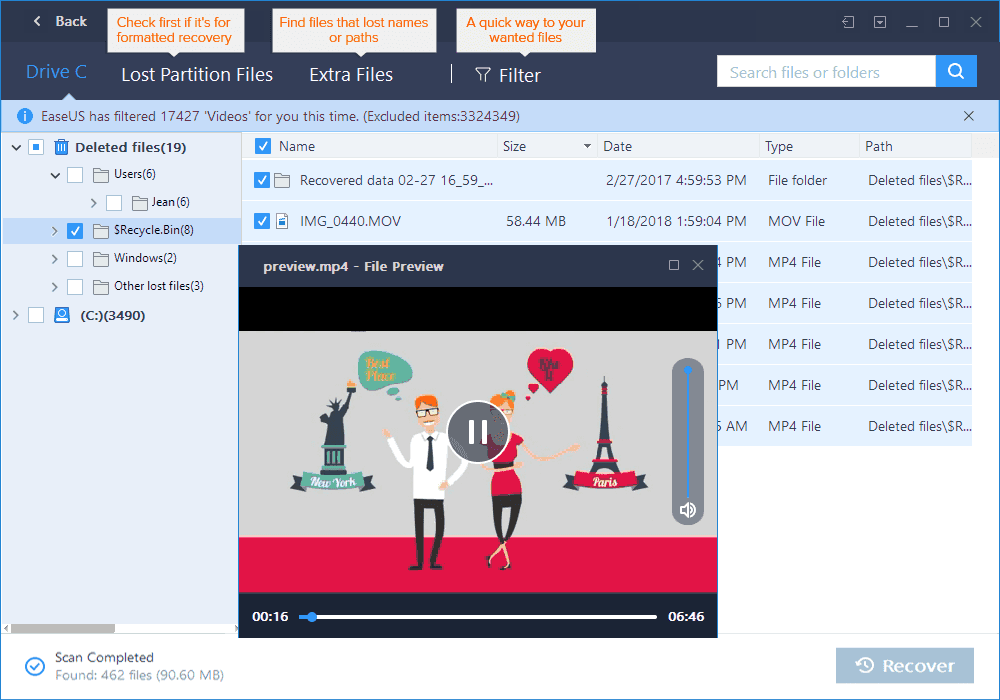1000x700 pixels.
Task: Select the Windows(2) folder icon
Action: coord(101,259)
